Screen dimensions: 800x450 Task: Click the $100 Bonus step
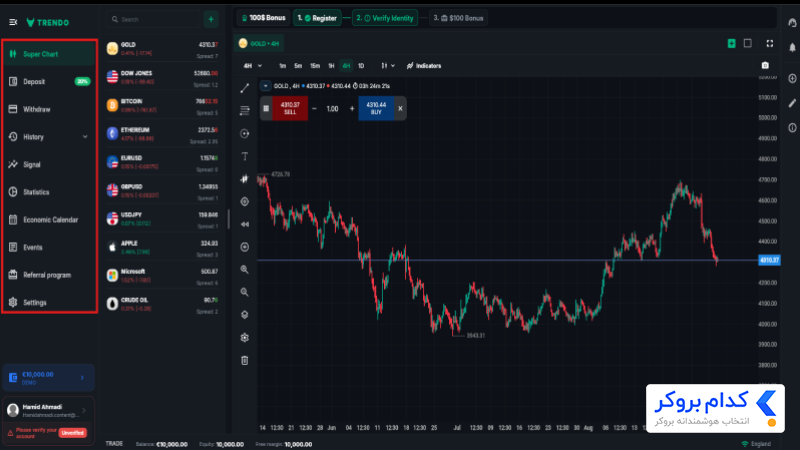coord(458,18)
